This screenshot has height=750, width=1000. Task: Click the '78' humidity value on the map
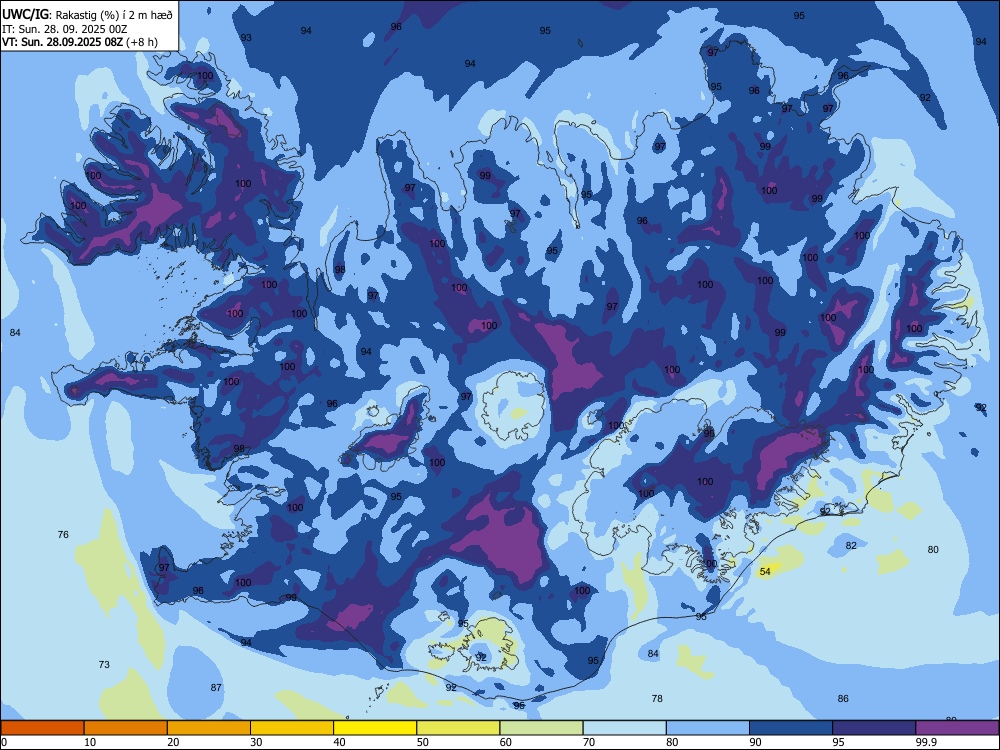[x=658, y=698]
